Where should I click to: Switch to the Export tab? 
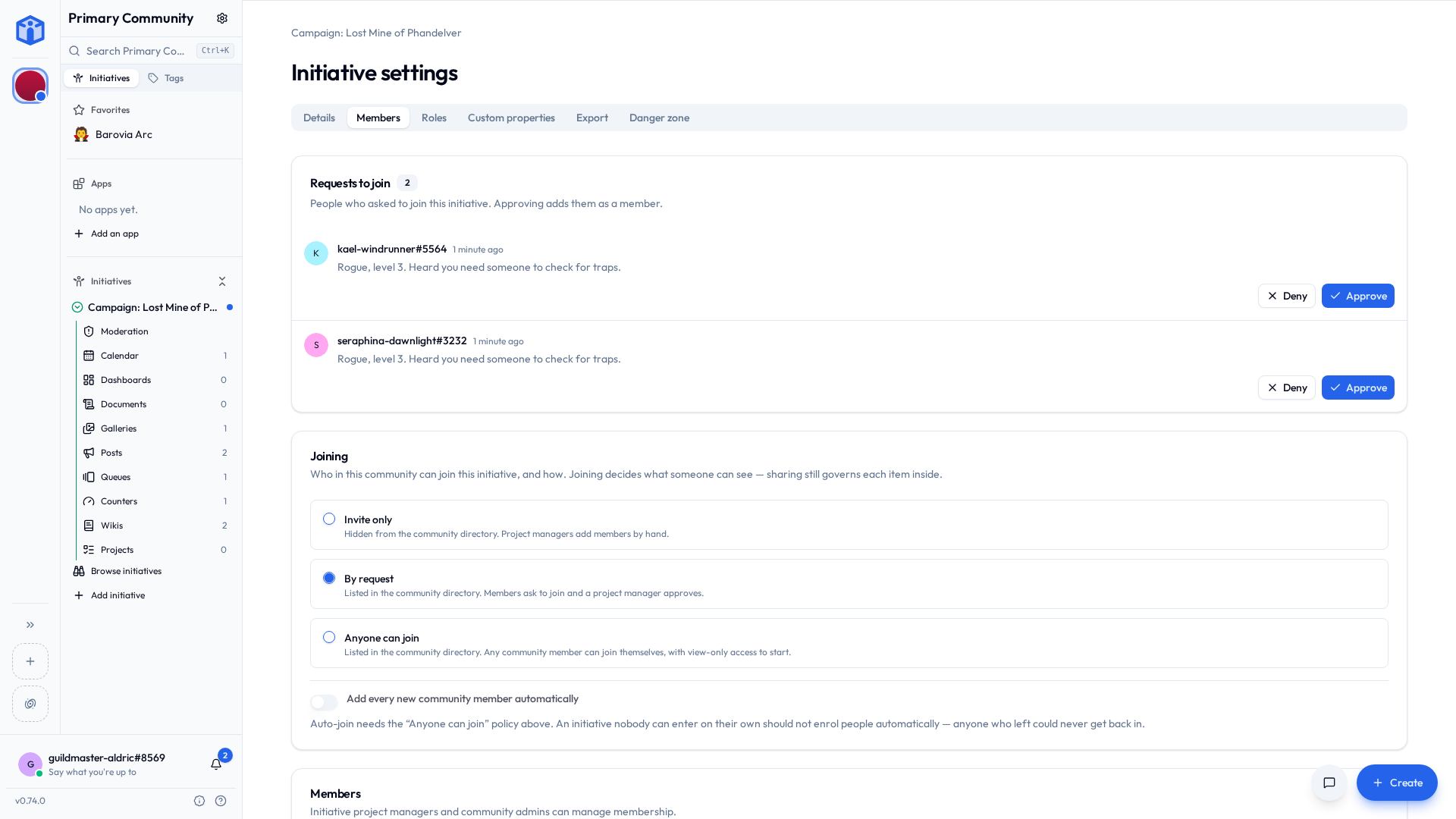[592, 118]
